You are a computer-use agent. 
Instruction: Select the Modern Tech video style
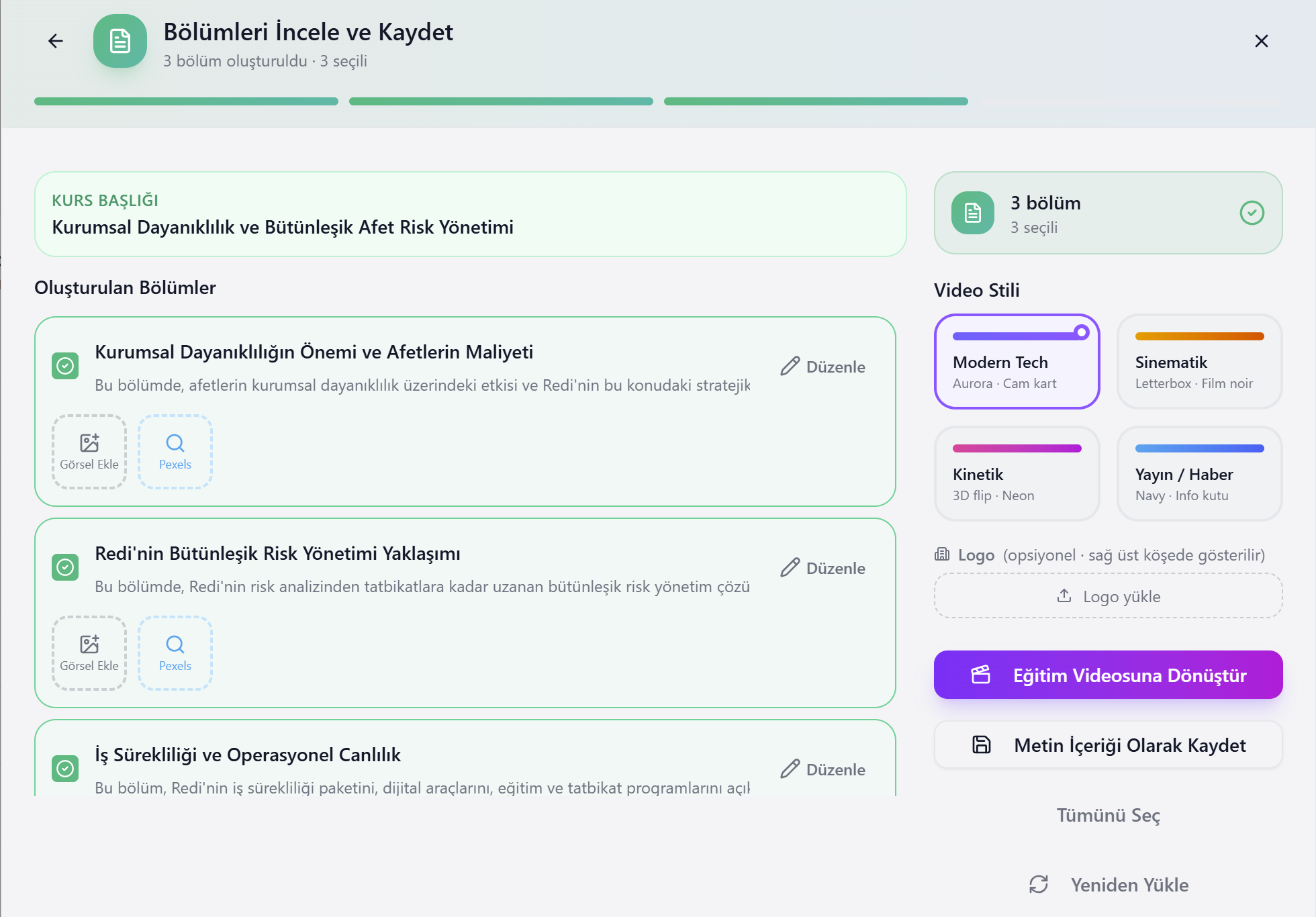point(1017,361)
